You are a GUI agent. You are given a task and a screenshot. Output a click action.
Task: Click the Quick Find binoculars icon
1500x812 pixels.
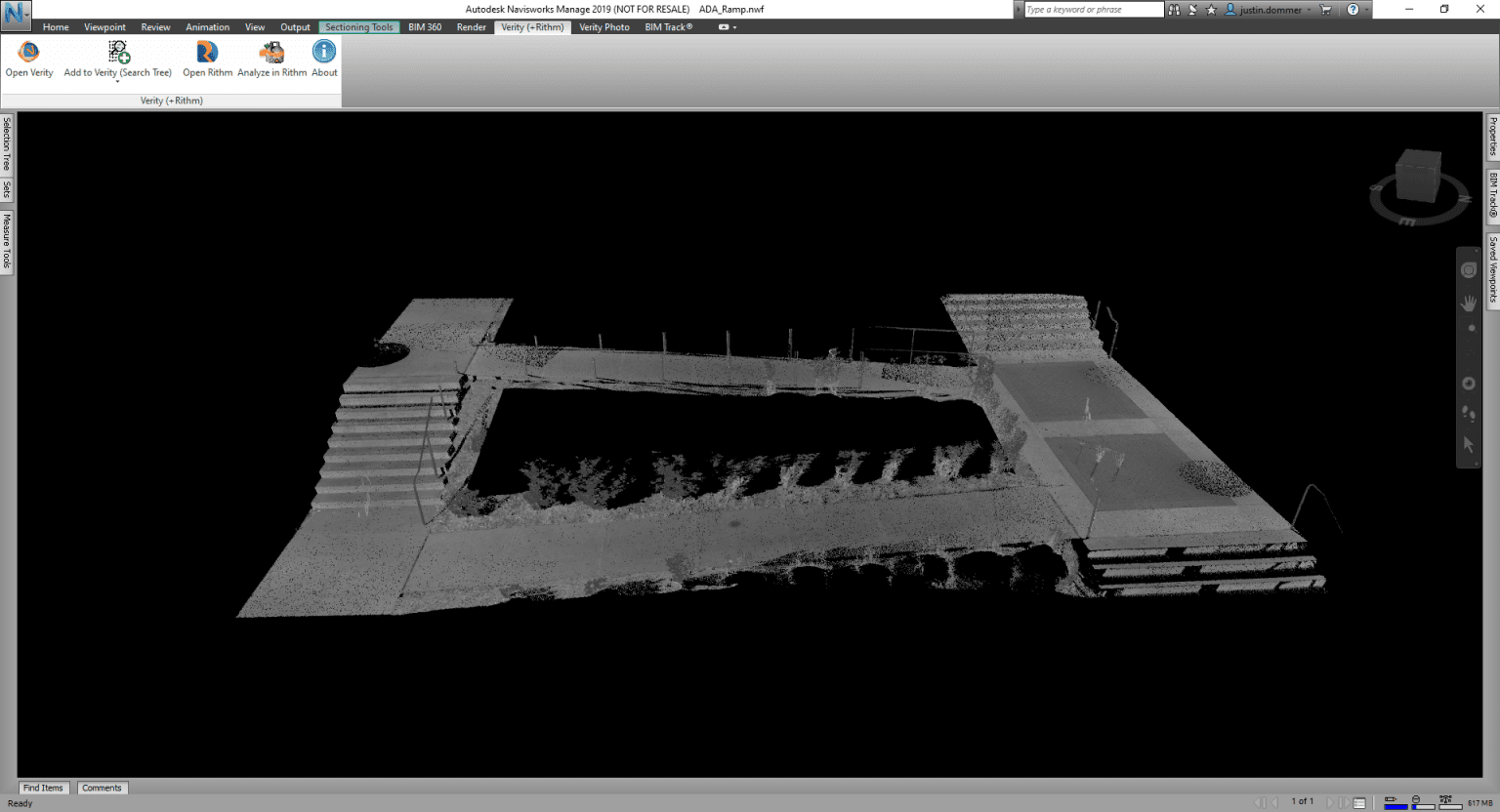(1173, 9)
